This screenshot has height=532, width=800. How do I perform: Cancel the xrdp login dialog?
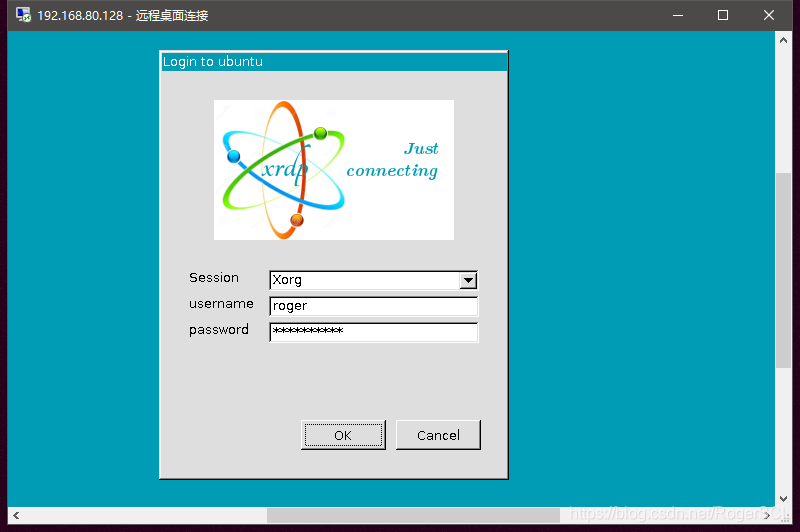pos(438,435)
